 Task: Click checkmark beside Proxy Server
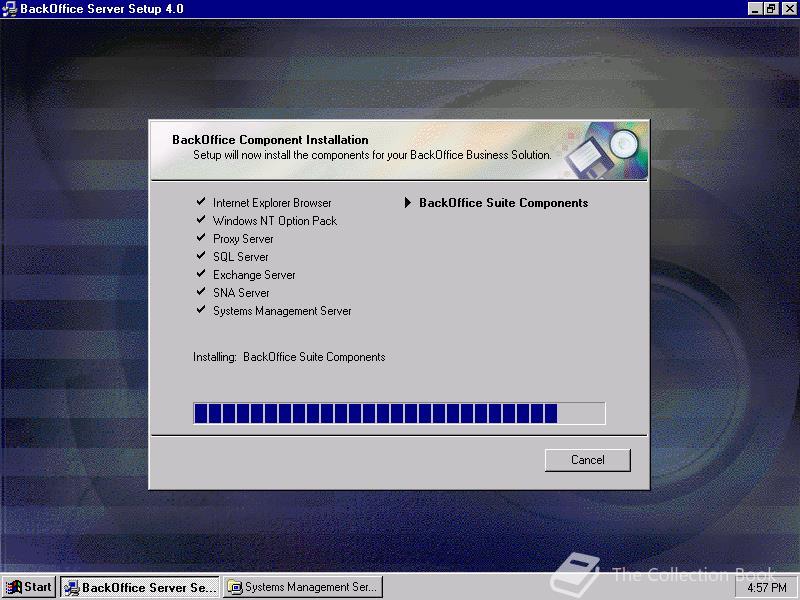[201, 237]
